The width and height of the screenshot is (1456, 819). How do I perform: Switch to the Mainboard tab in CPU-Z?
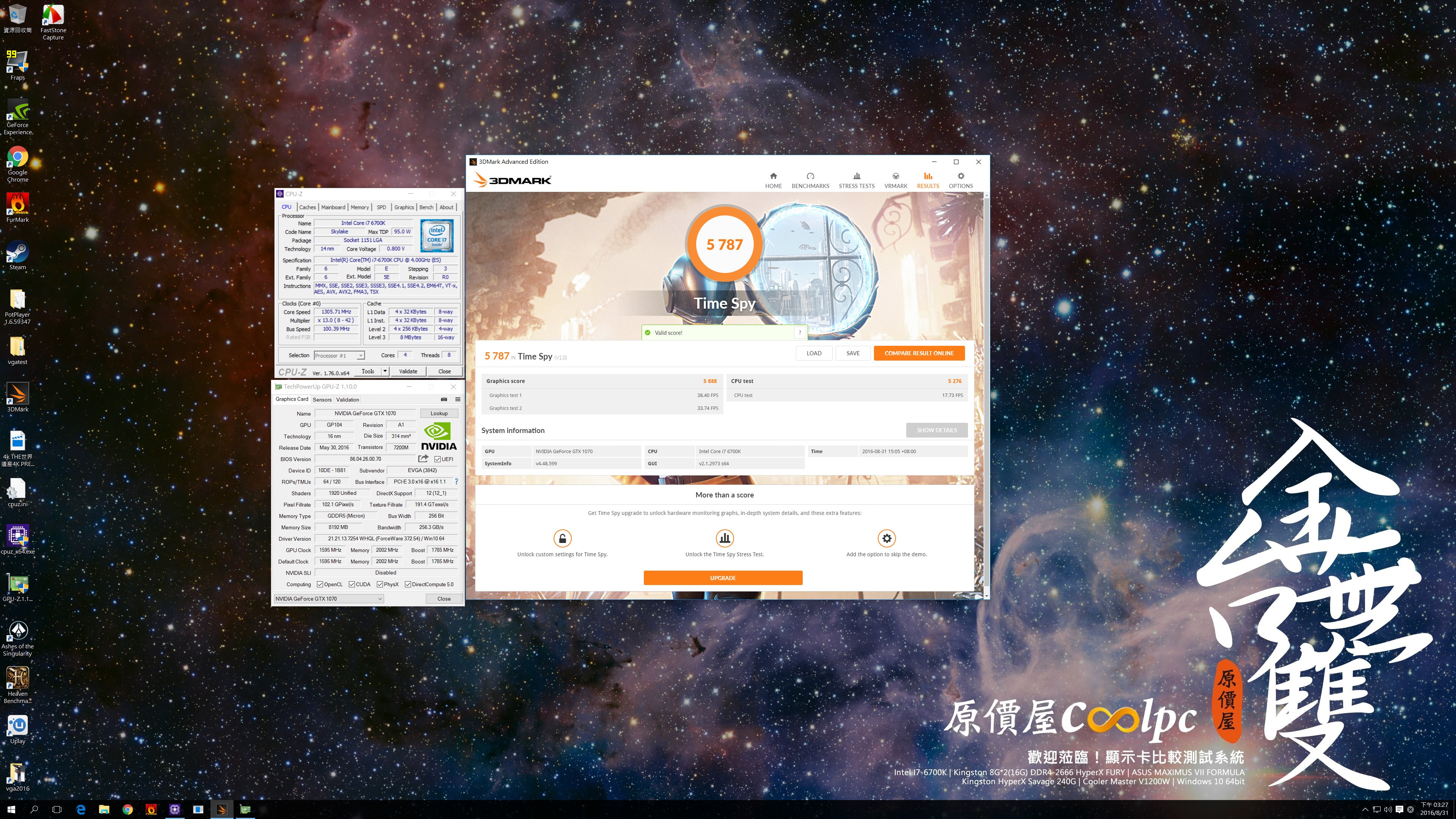coord(333,207)
